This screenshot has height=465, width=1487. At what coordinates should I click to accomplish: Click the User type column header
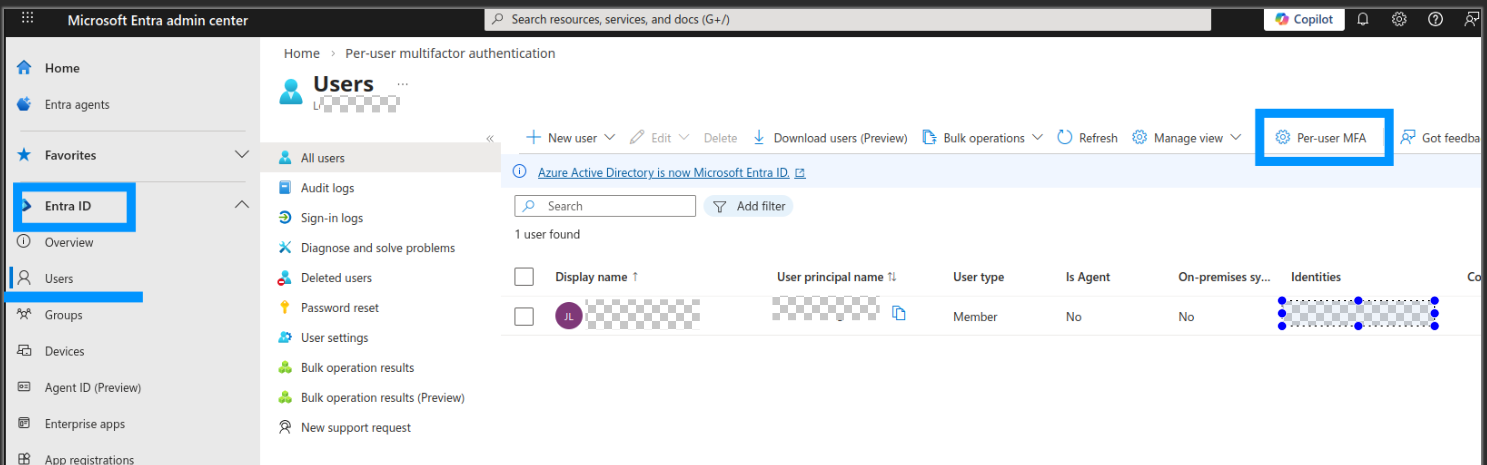click(x=978, y=277)
